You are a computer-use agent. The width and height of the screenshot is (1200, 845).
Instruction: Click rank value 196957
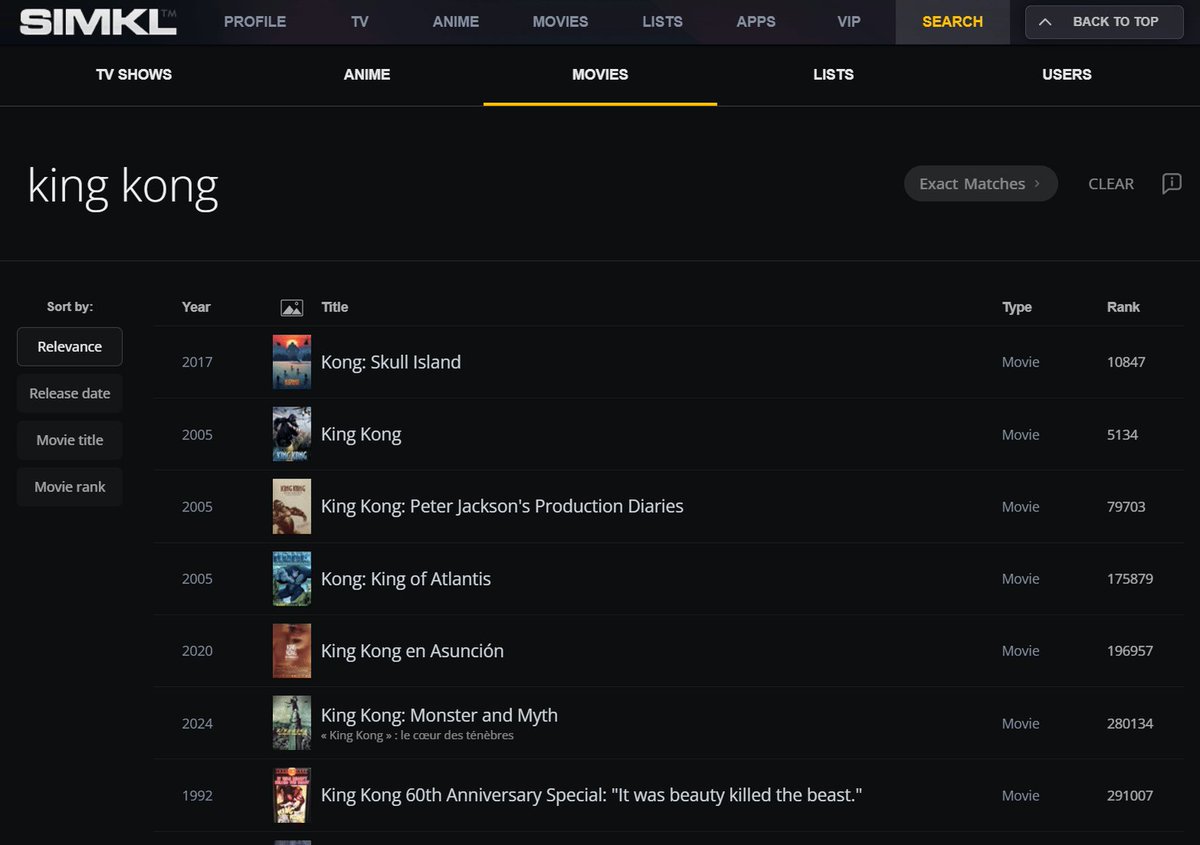tap(1130, 650)
